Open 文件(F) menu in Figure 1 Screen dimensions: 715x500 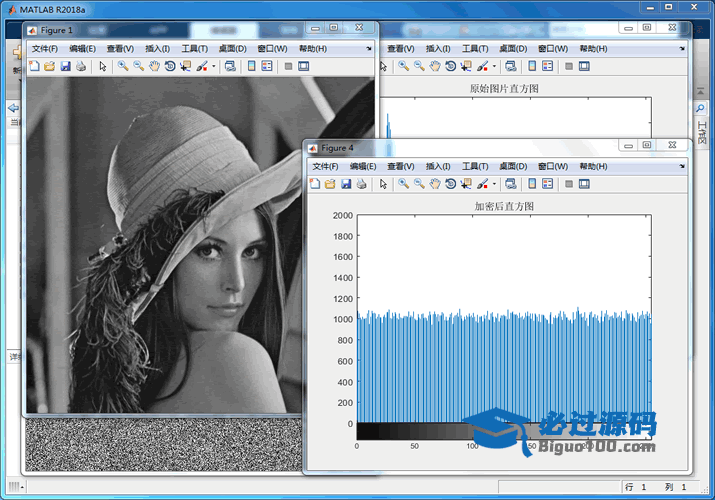[x=45, y=49]
